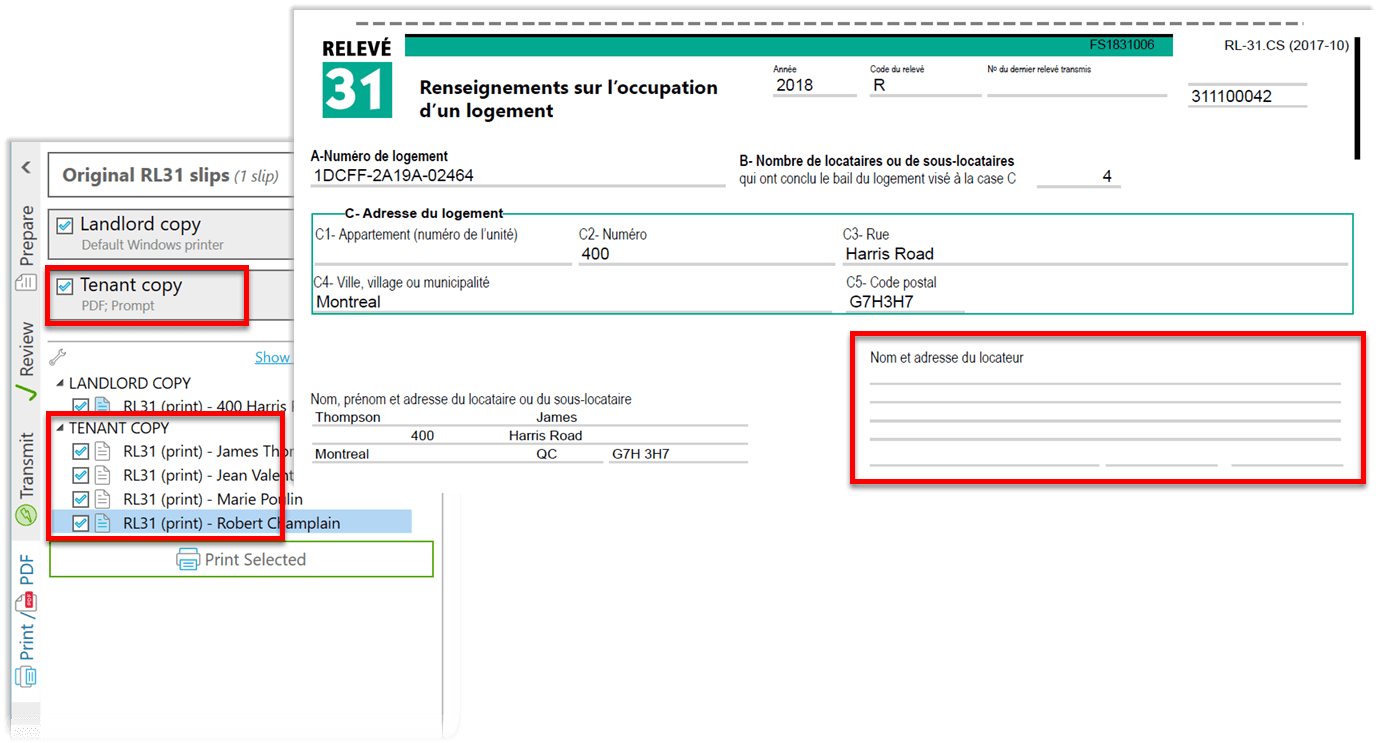
Task: Select the RL31 (print) - Robert Champlain row
Action: pos(231,523)
